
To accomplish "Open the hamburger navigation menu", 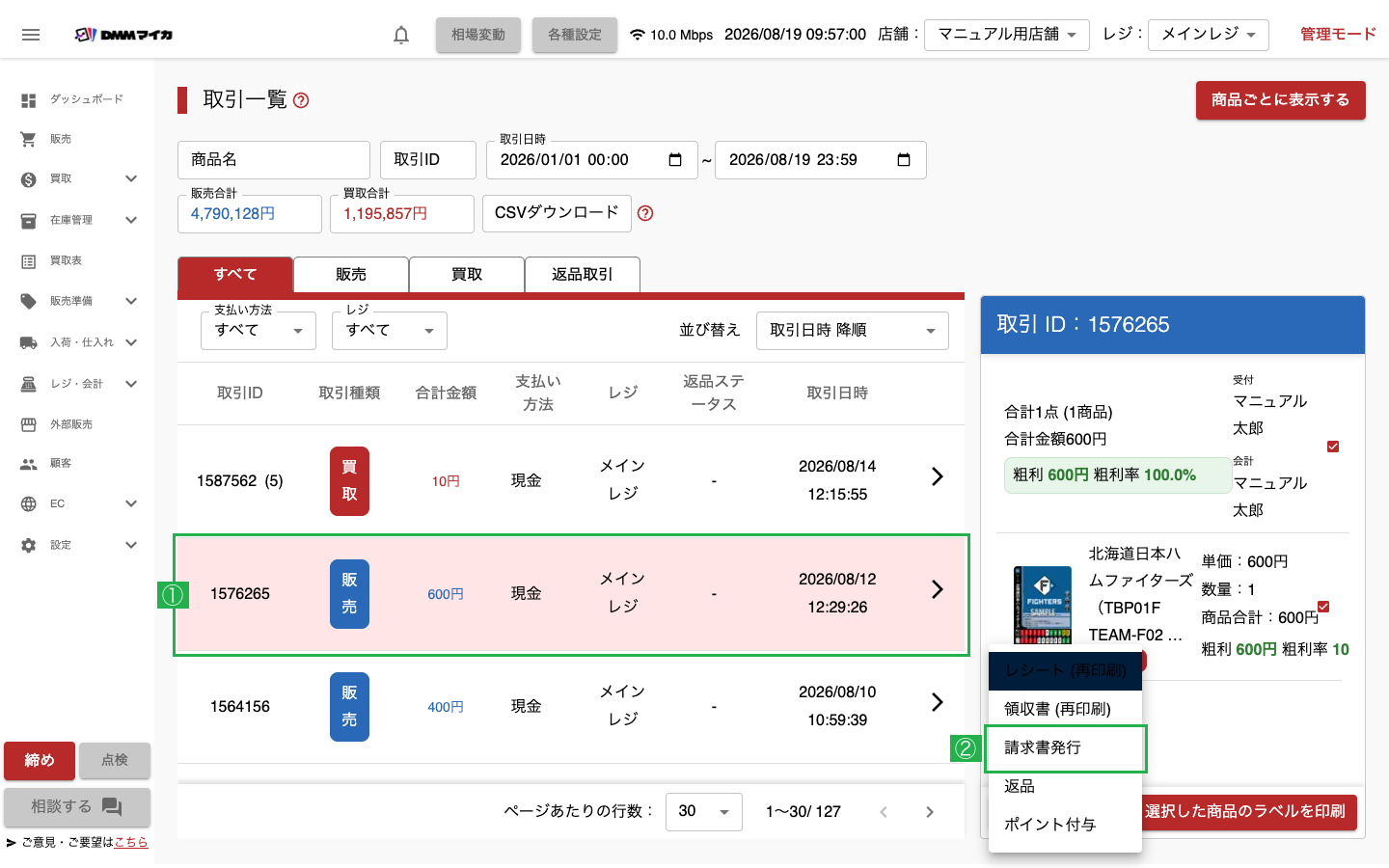I will pos(31,35).
